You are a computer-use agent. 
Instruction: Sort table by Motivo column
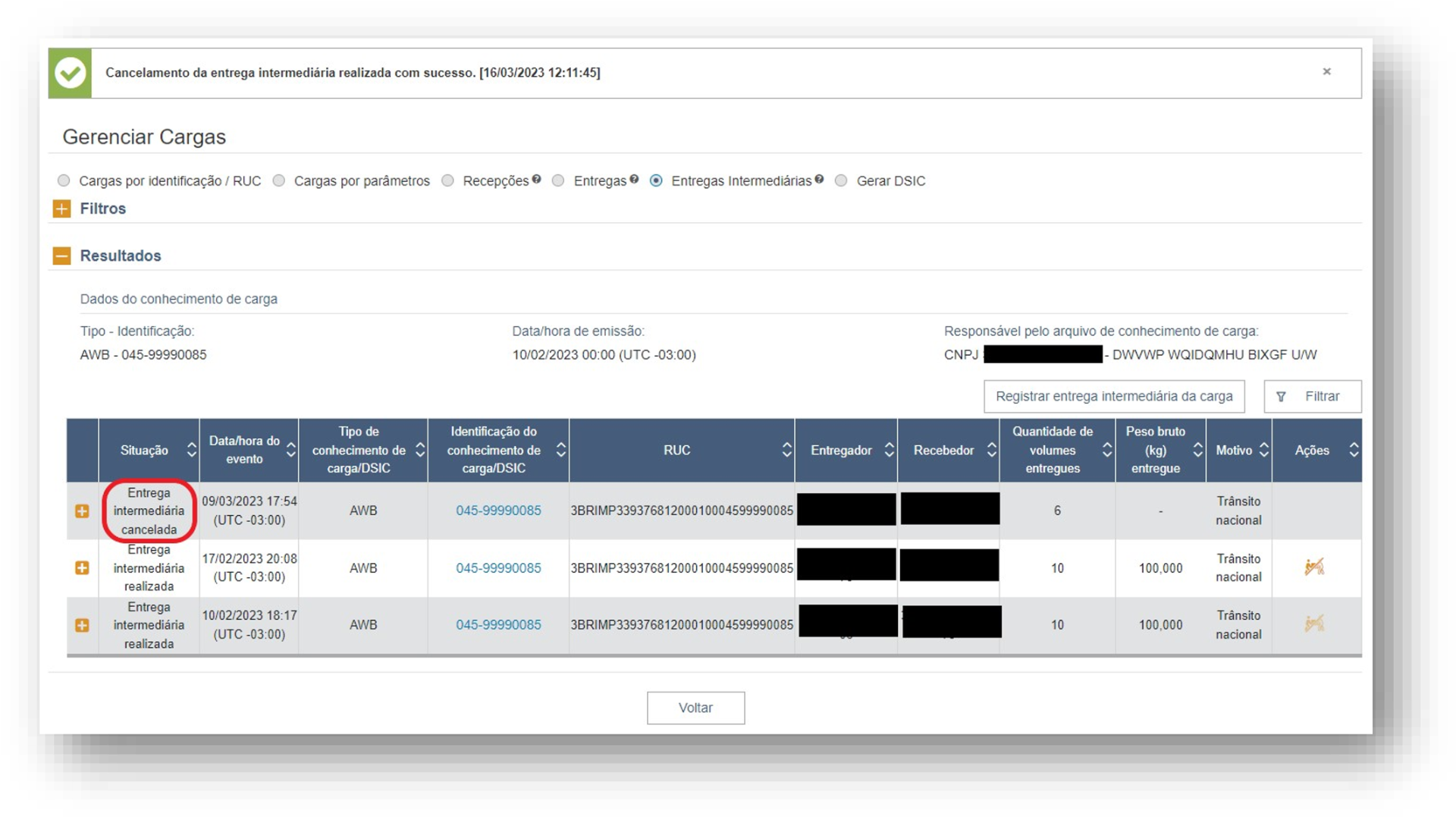click(x=1263, y=451)
